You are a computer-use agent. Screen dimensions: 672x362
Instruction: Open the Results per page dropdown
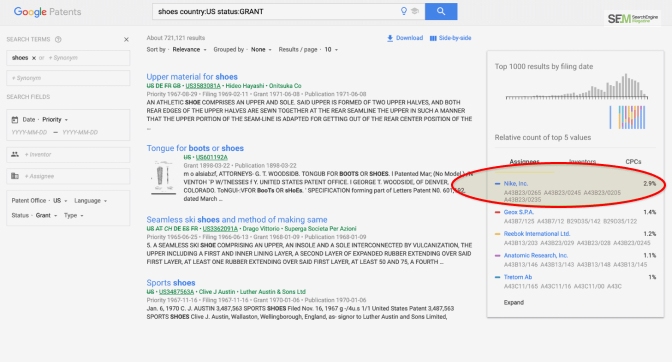[331, 50]
